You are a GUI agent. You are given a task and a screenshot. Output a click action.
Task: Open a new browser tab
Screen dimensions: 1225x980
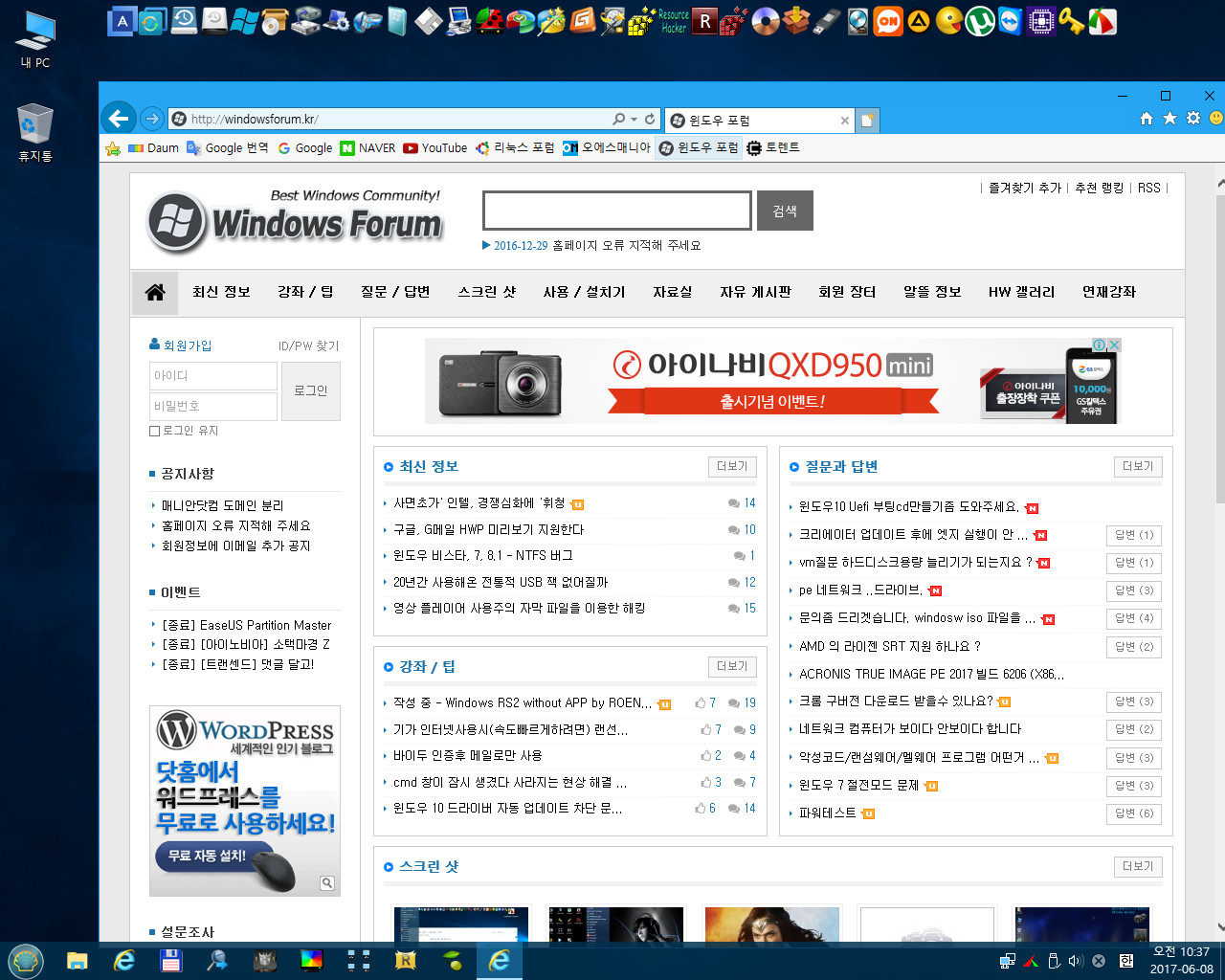pos(867,121)
